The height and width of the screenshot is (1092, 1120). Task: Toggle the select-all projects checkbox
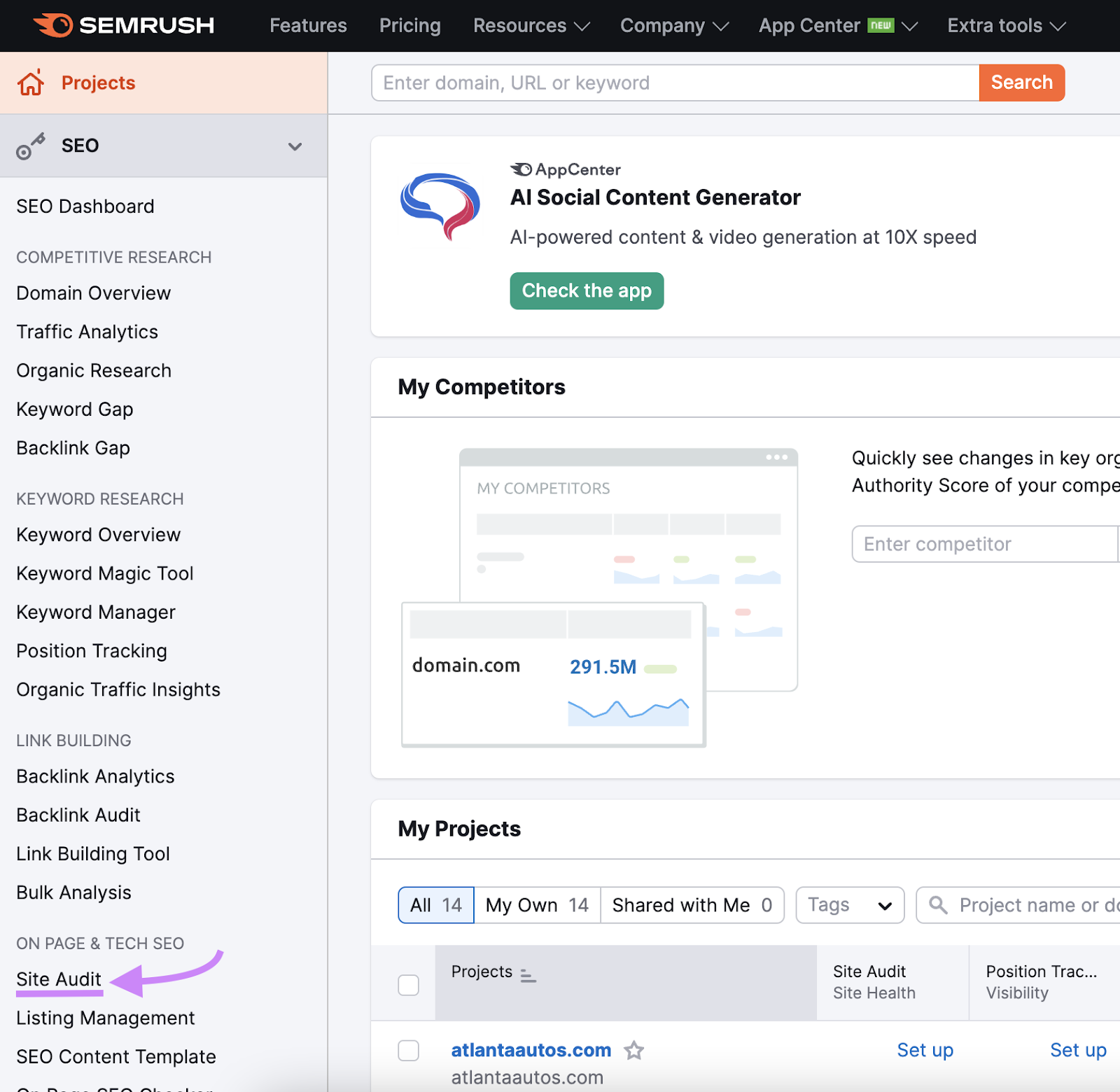[408, 985]
